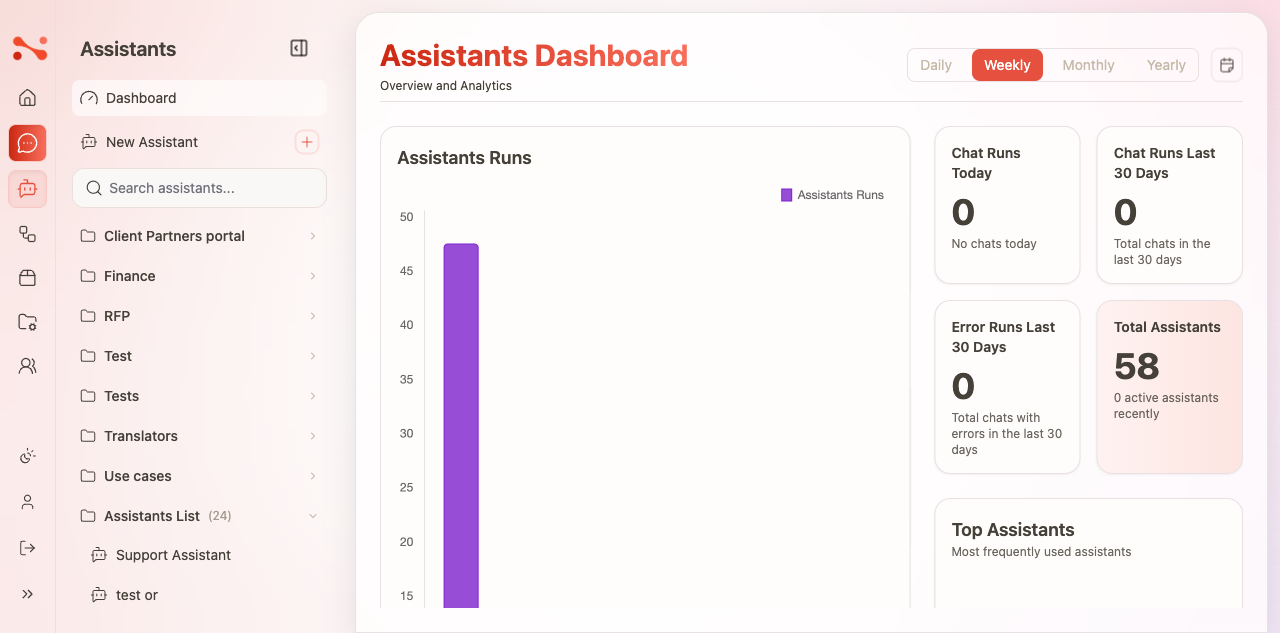Select the Weekly tab
The height and width of the screenshot is (633, 1280).
pyautogui.click(x=1007, y=65)
